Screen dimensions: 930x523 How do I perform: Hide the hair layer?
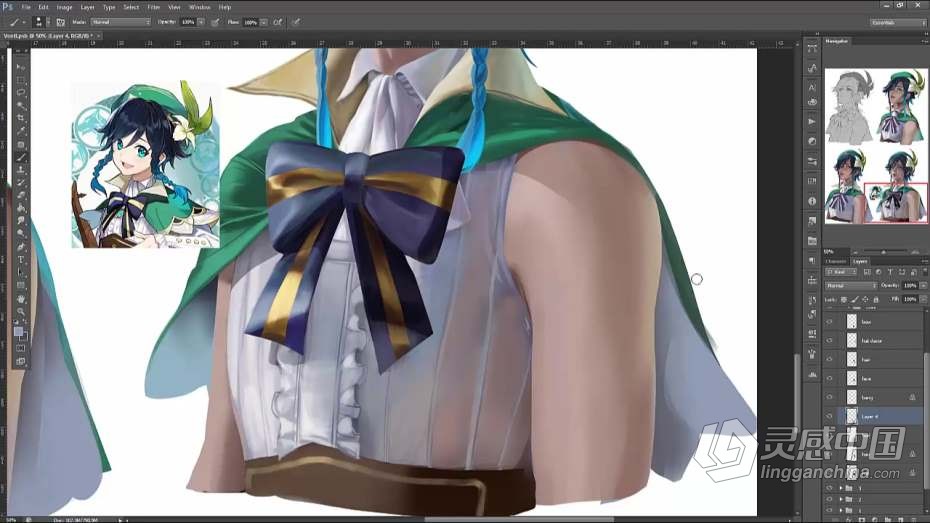click(829, 359)
